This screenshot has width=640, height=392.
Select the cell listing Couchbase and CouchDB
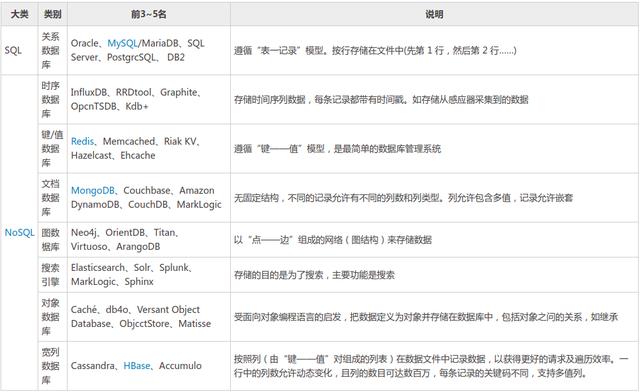point(149,198)
